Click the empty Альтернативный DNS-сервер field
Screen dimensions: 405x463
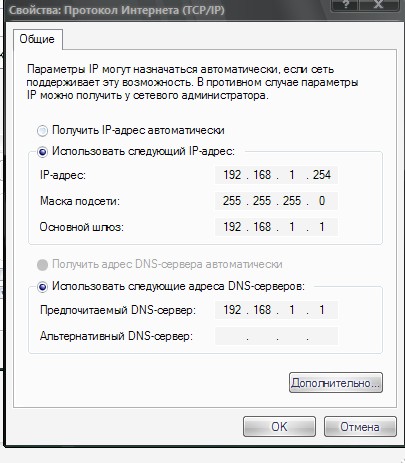click(x=276, y=336)
